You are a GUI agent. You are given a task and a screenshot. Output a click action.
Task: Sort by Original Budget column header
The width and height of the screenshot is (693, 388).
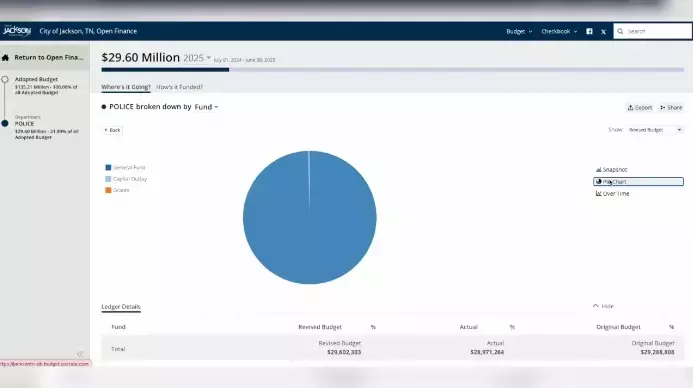click(618, 327)
